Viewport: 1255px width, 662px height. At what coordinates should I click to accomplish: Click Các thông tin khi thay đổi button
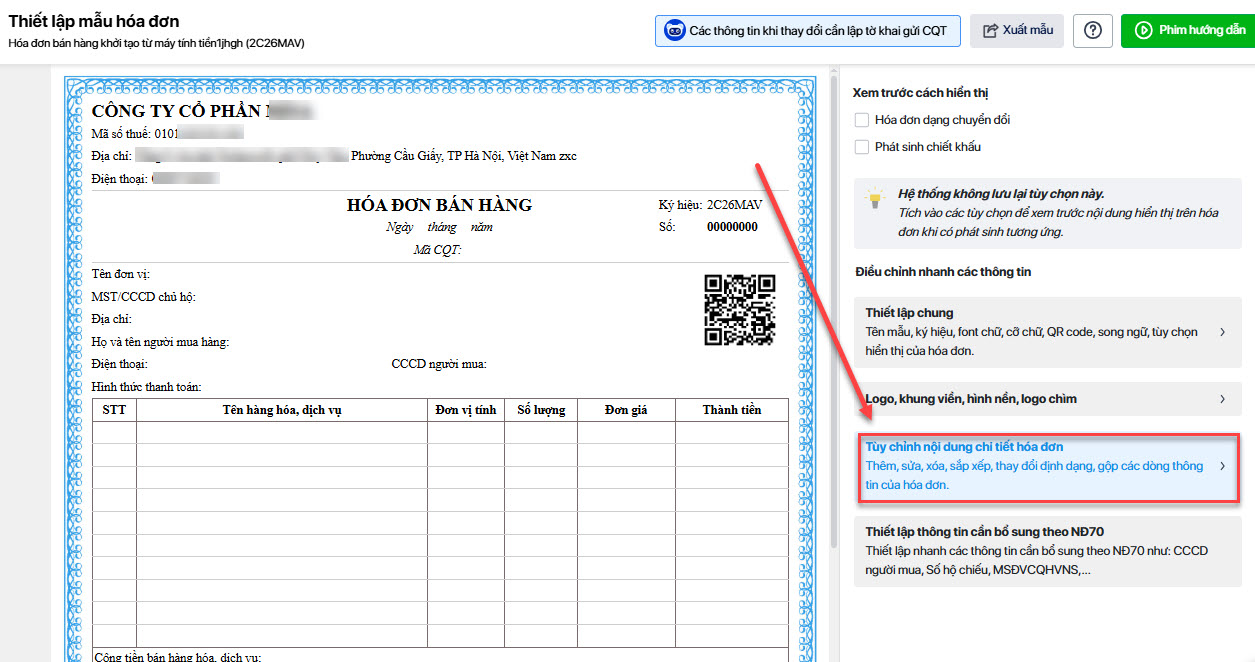pos(808,31)
